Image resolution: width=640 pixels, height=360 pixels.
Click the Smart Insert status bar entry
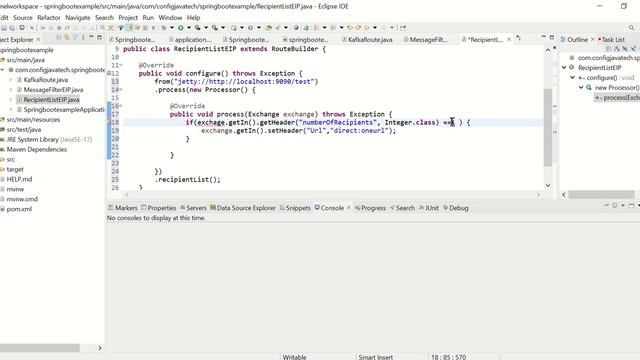pyautogui.click(x=376, y=357)
